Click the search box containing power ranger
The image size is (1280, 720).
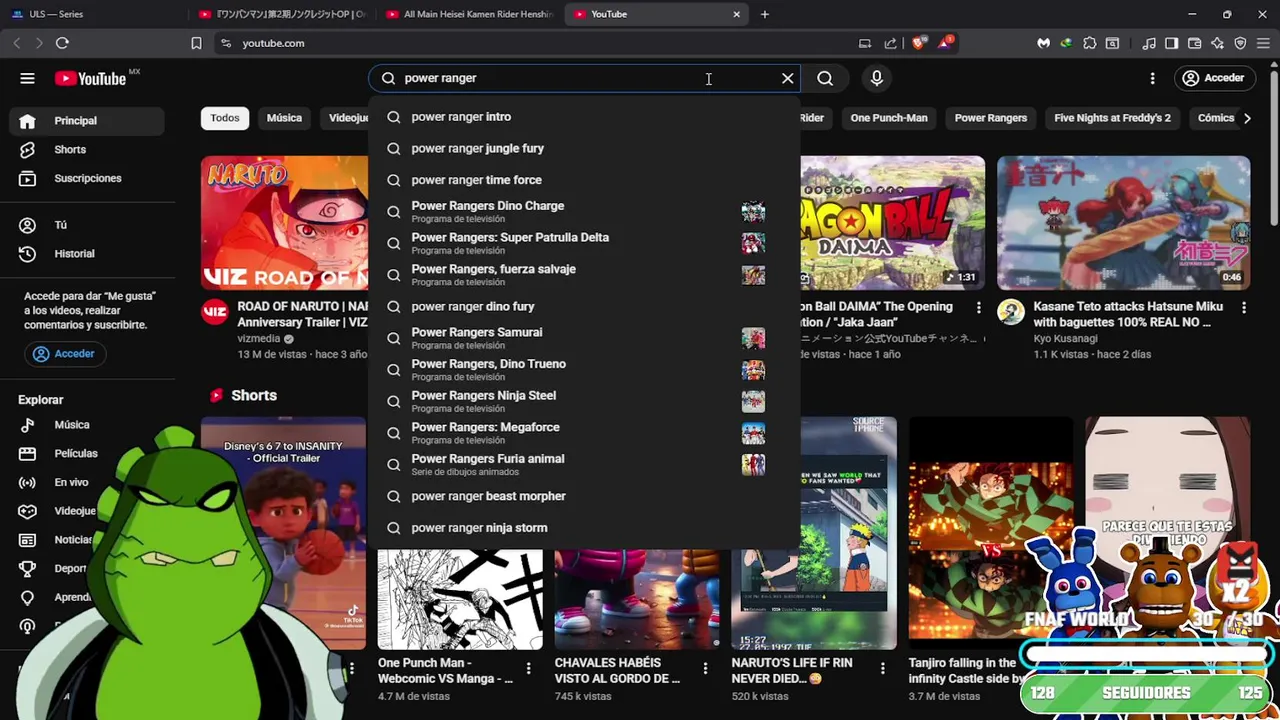pos(585,78)
